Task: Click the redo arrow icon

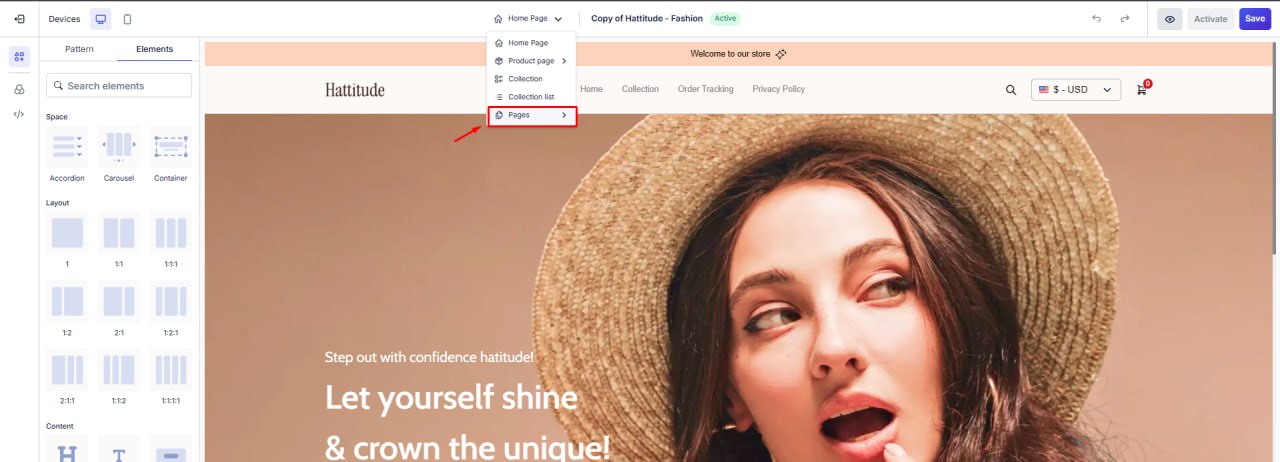Action: (1125, 19)
